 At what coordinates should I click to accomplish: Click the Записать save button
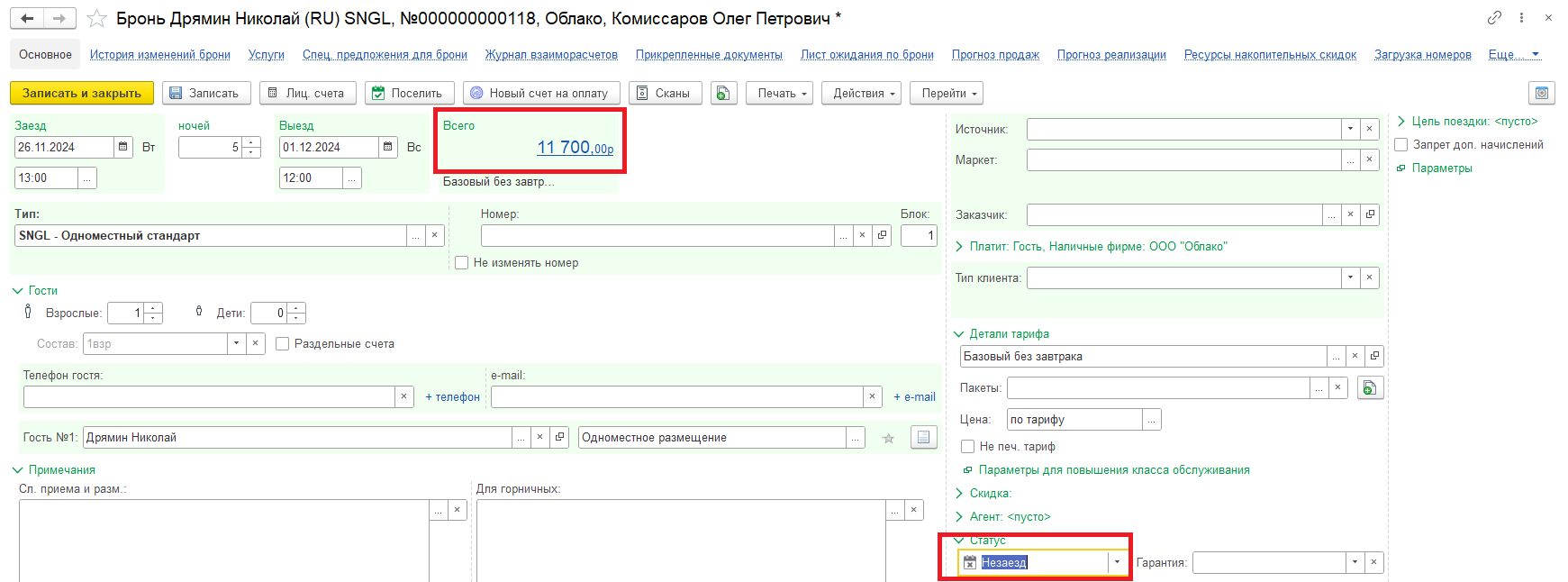coord(205,93)
